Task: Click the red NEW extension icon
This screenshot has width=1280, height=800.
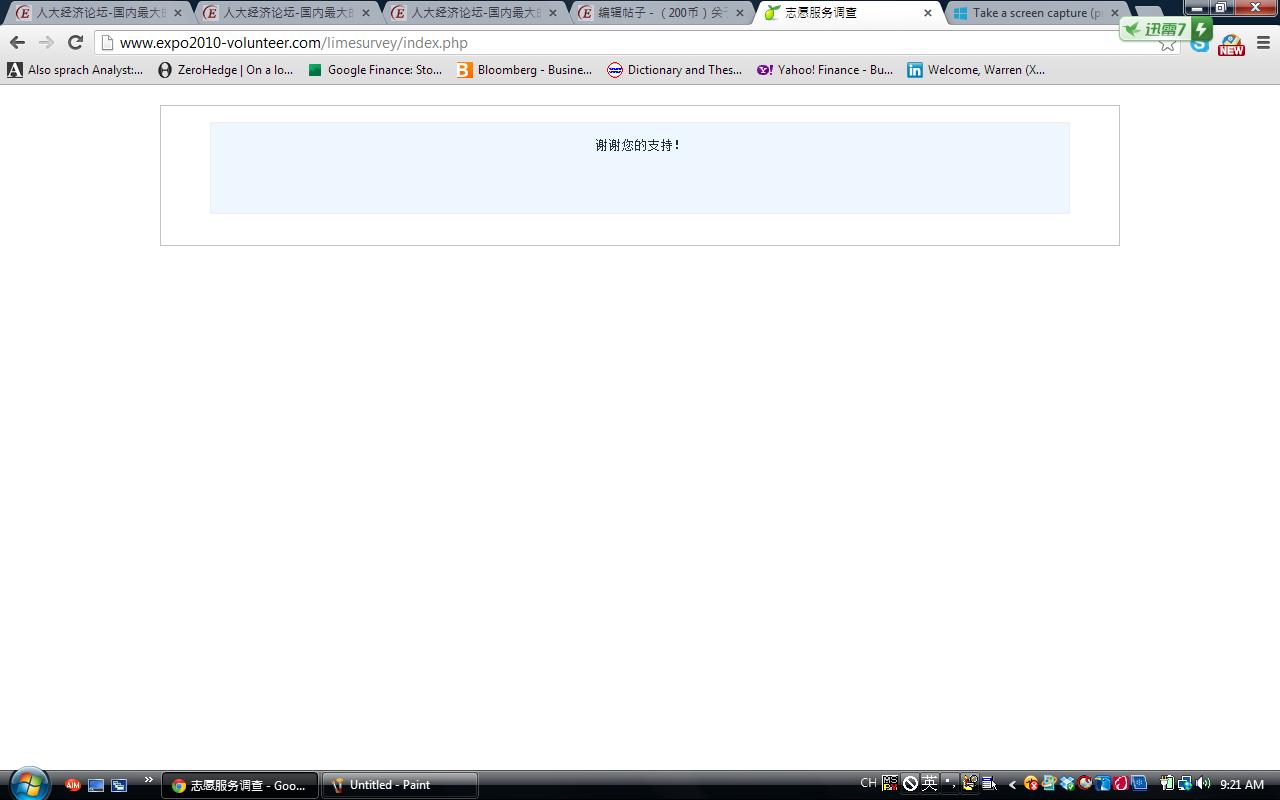Action: (1231, 44)
